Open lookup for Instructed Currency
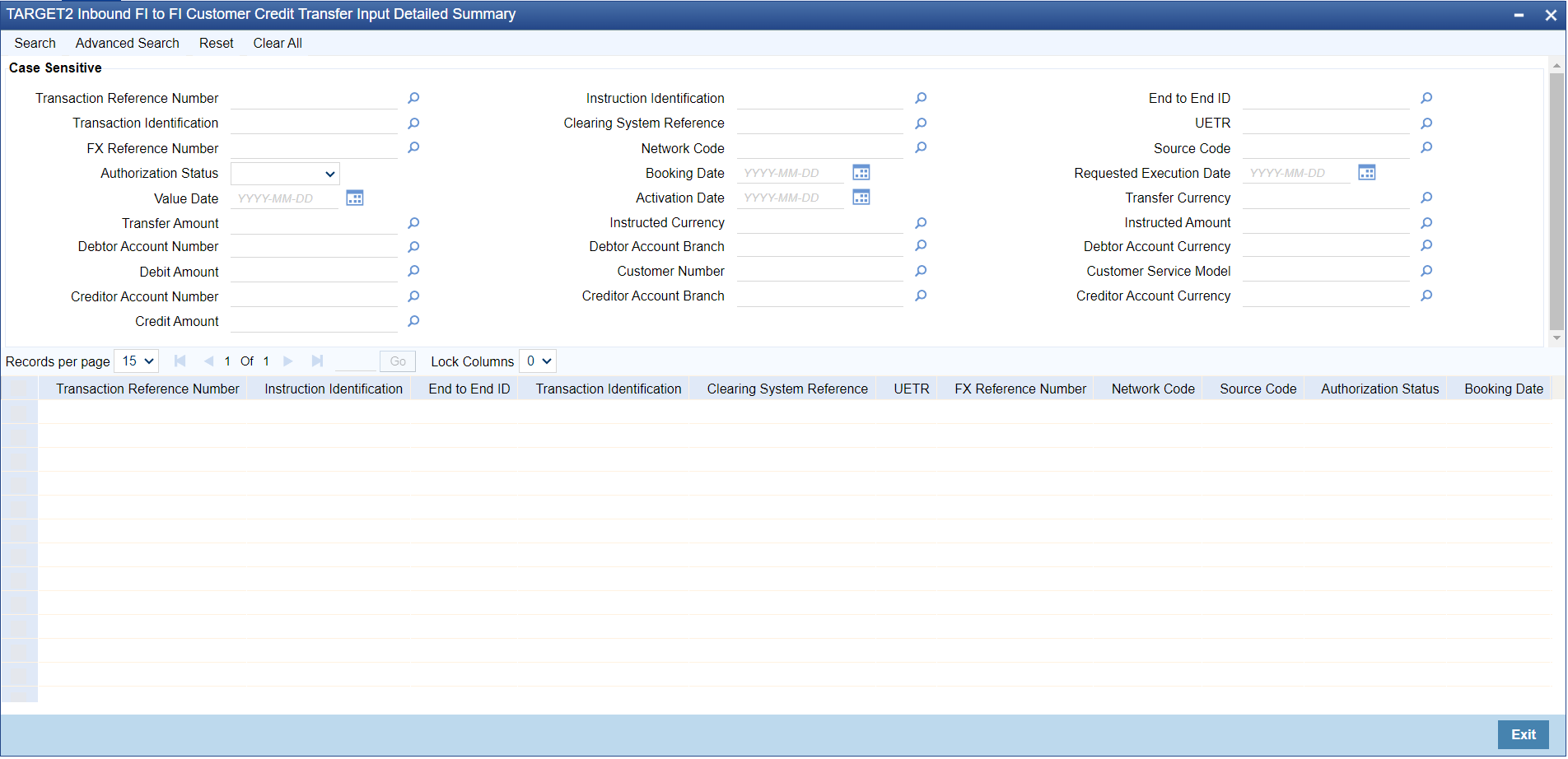This screenshot has height=759, width=1568. click(921, 224)
